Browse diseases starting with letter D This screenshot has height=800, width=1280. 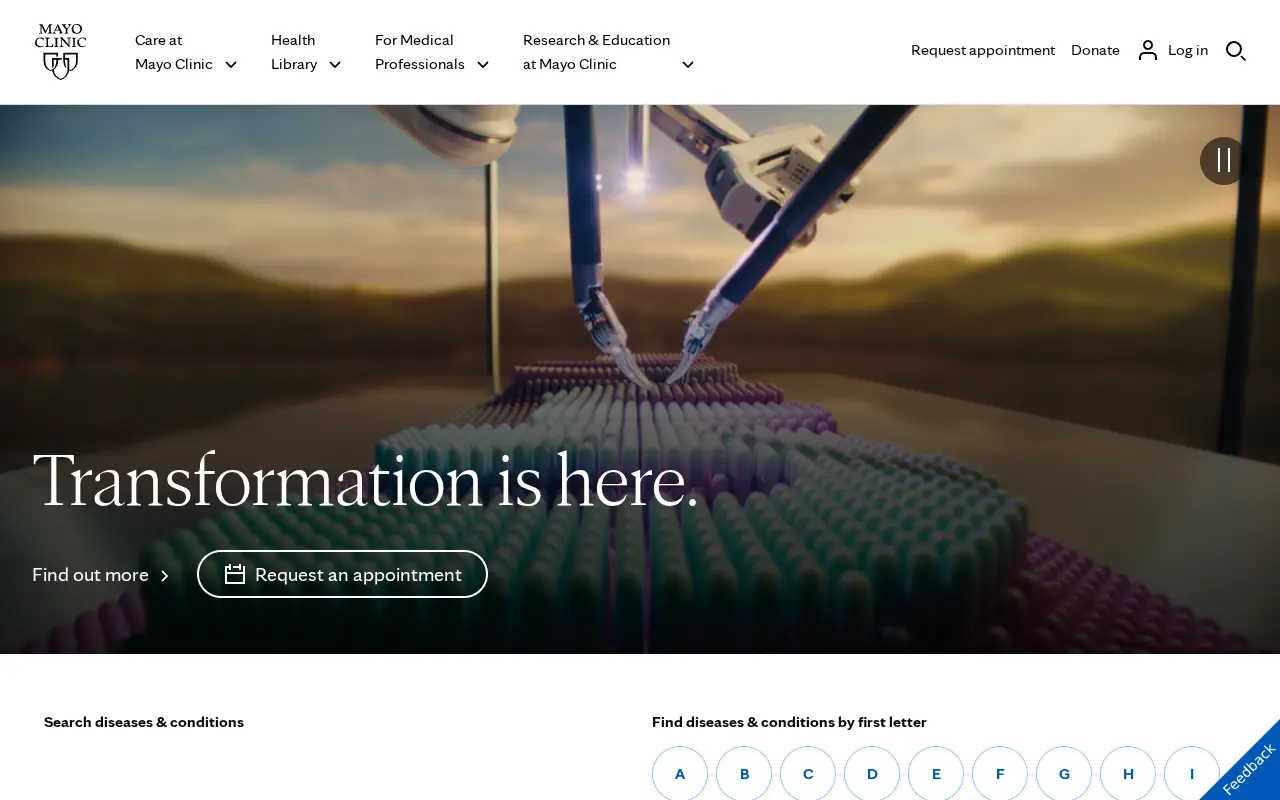coord(872,774)
